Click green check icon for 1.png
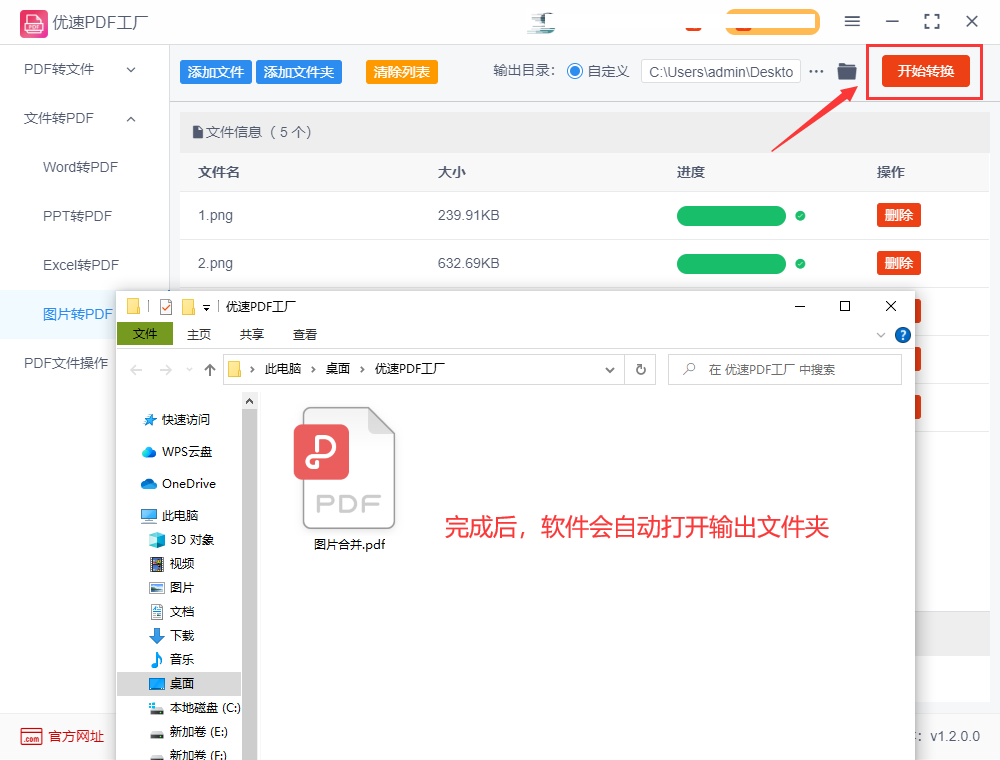 [x=800, y=216]
